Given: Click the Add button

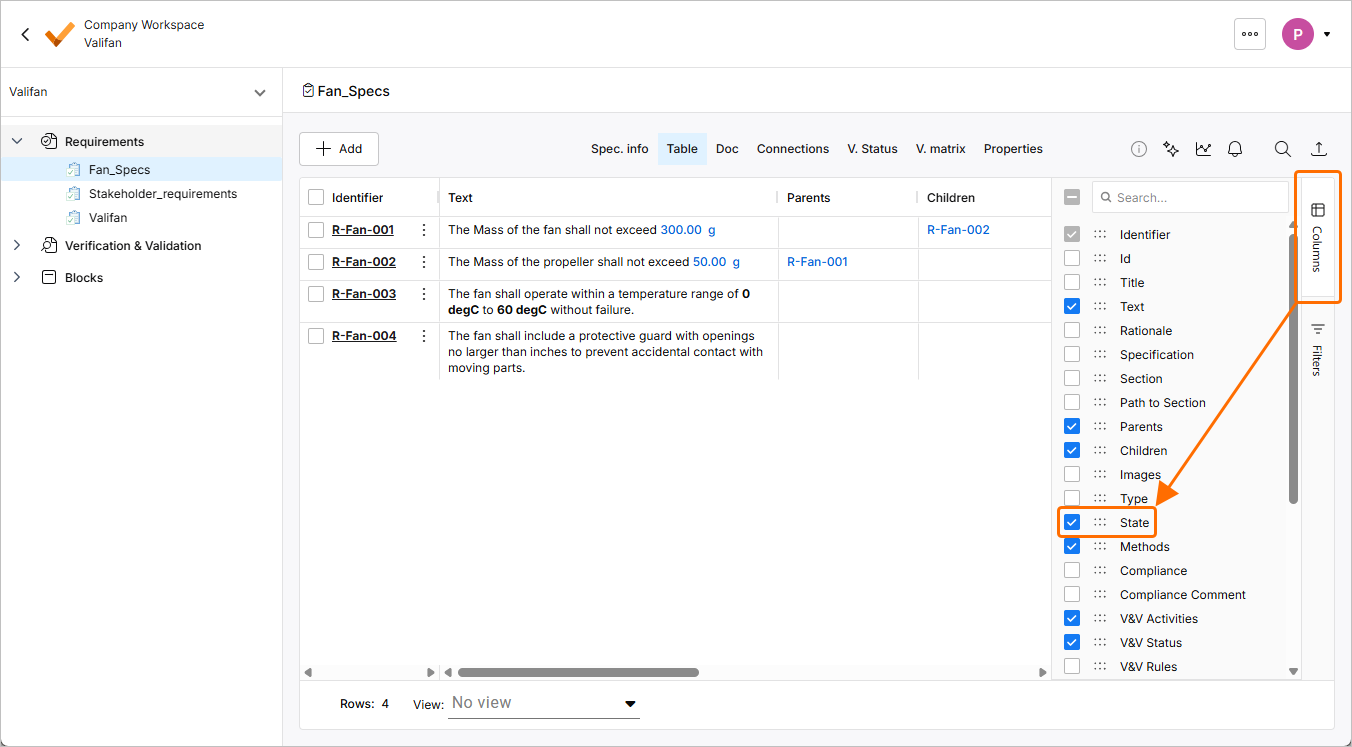Looking at the screenshot, I should click(339, 149).
